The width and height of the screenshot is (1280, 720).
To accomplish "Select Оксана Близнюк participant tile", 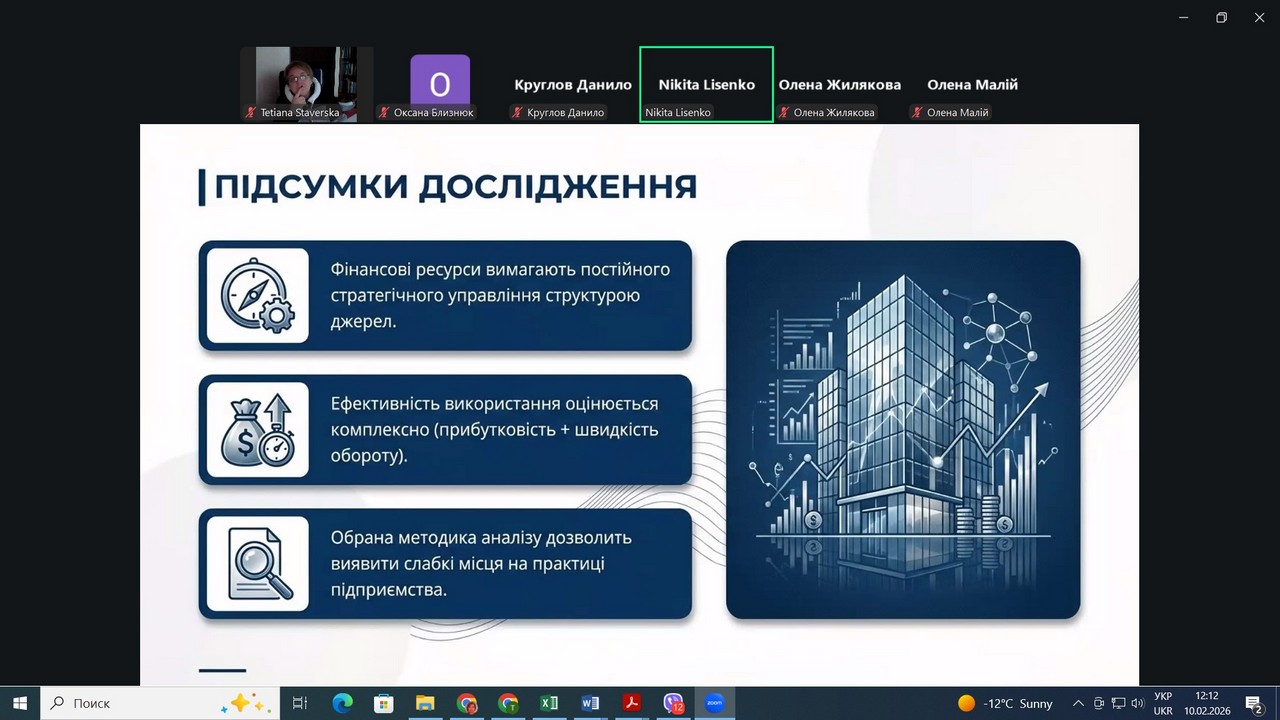I will [x=439, y=84].
